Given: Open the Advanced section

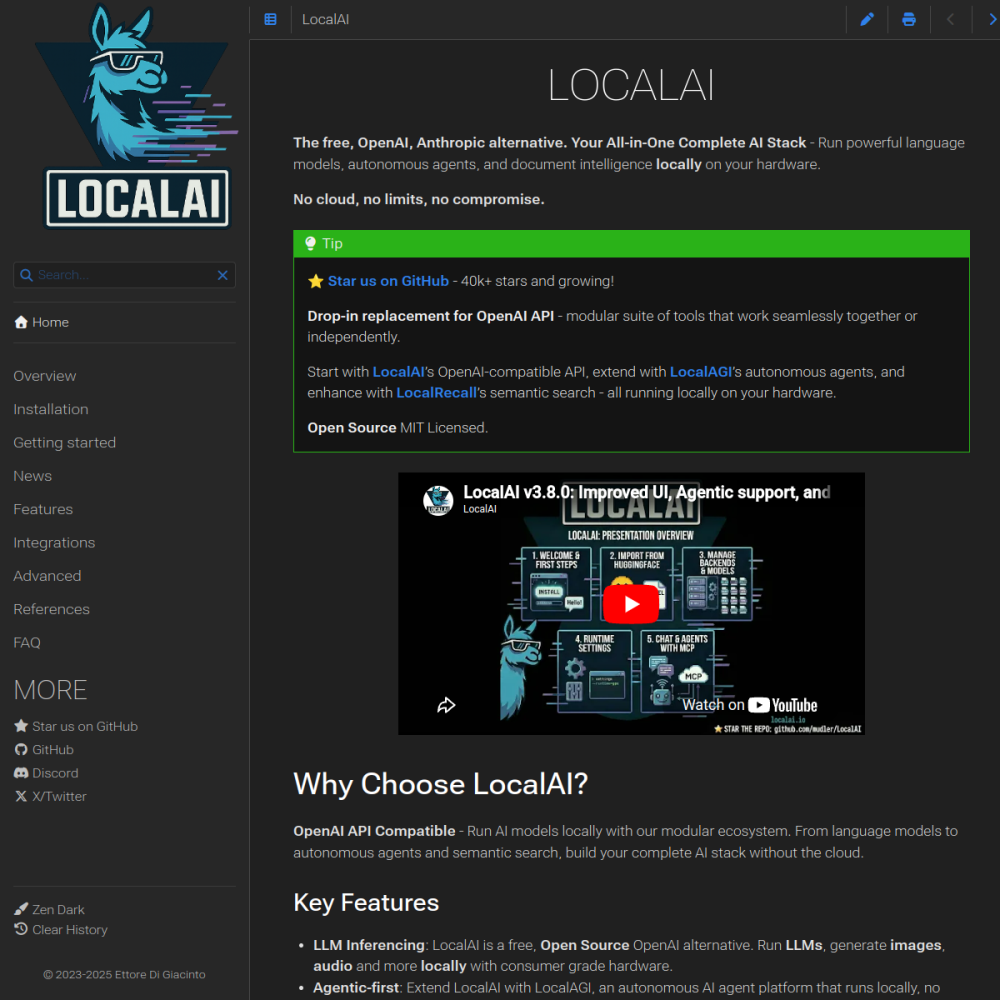Looking at the screenshot, I should click(47, 576).
